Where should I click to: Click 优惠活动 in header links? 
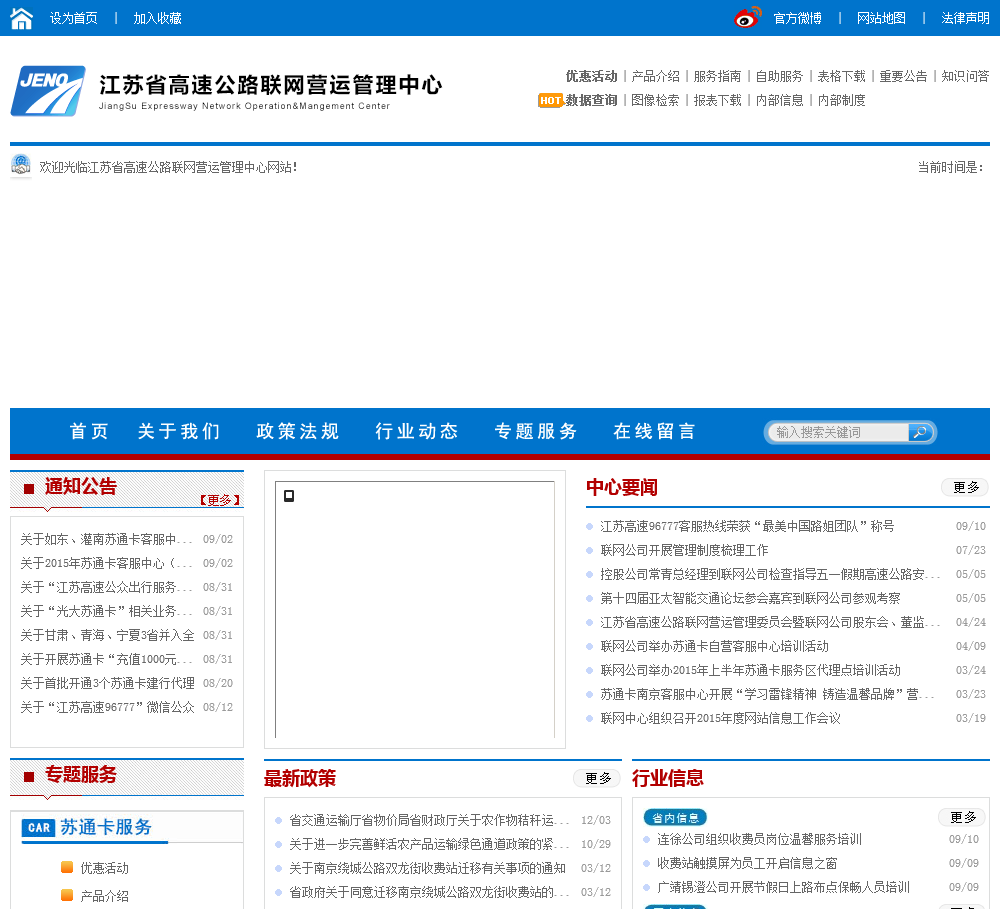coord(592,76)
